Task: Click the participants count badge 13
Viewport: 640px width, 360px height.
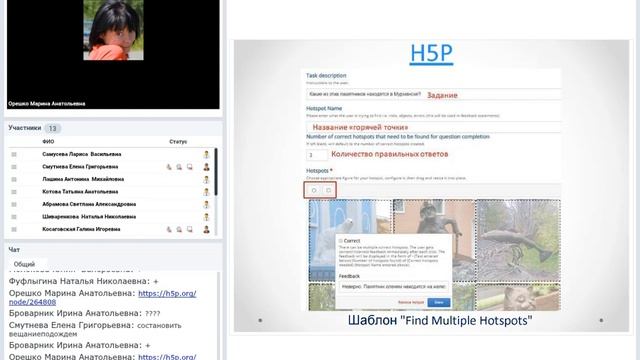Action: [52, 129]
